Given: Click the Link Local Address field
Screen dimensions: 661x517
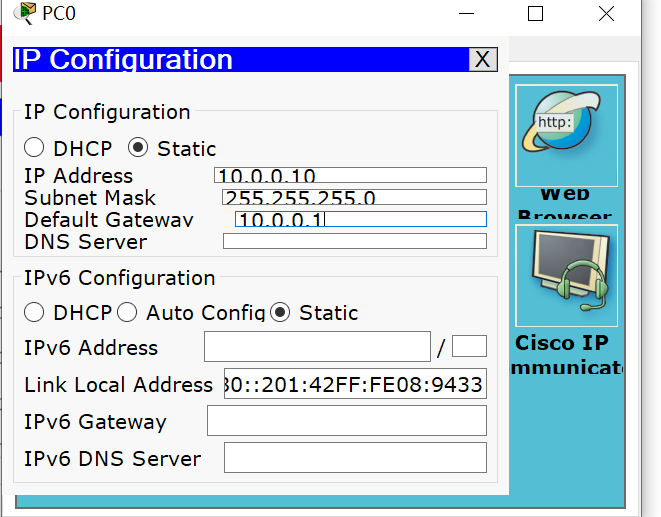Looking at the screenshot, I should (x=355, y=384).
